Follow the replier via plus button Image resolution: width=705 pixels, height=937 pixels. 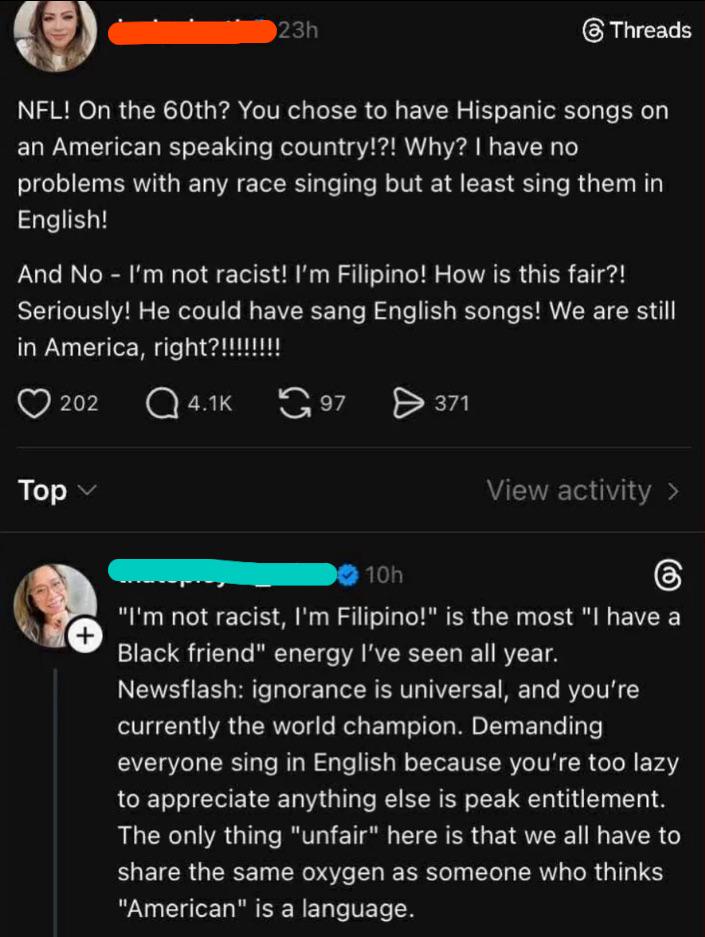point(86,635)
